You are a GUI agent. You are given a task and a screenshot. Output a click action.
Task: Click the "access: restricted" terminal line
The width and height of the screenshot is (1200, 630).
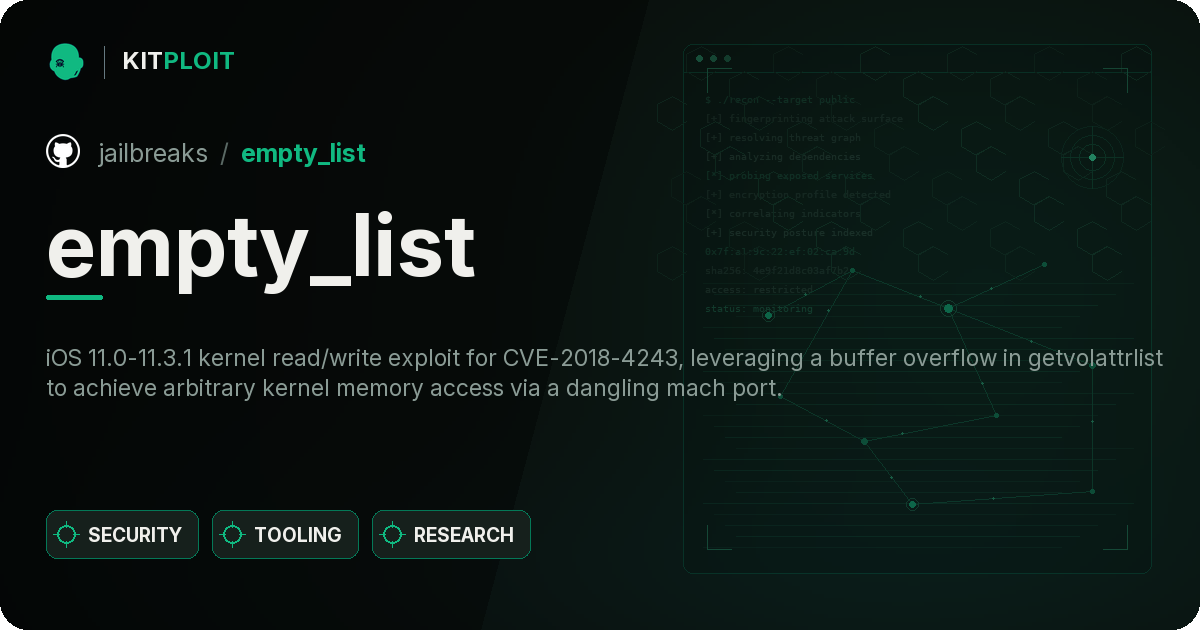(x=759, y=290)
